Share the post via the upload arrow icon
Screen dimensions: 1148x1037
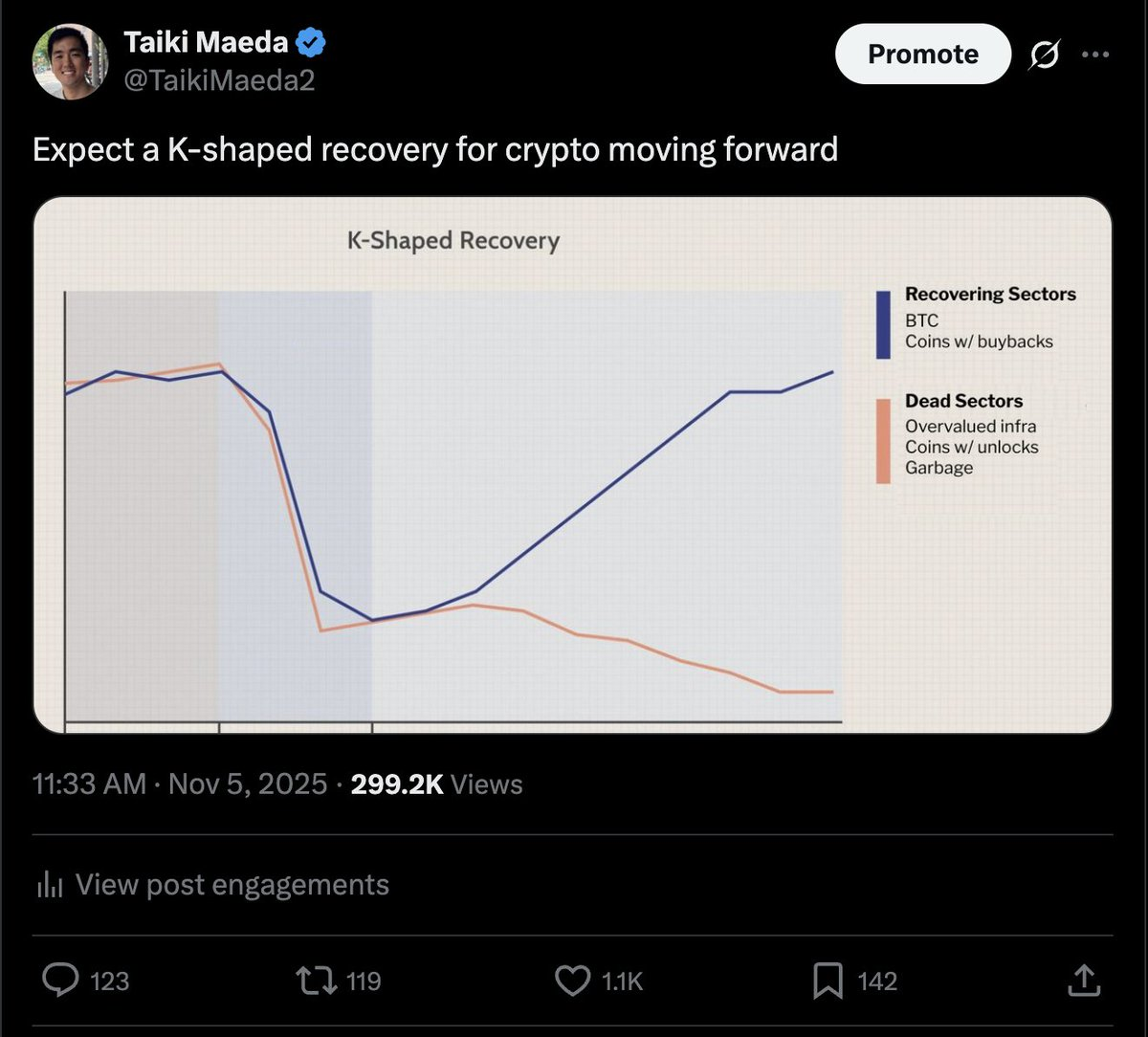tap(1083, 981)
